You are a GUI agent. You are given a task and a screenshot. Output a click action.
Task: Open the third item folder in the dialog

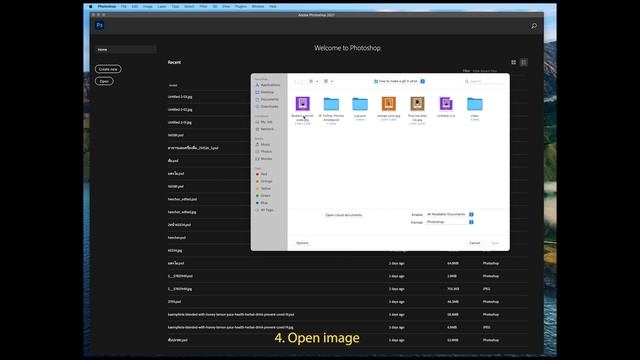pos(360,104)
